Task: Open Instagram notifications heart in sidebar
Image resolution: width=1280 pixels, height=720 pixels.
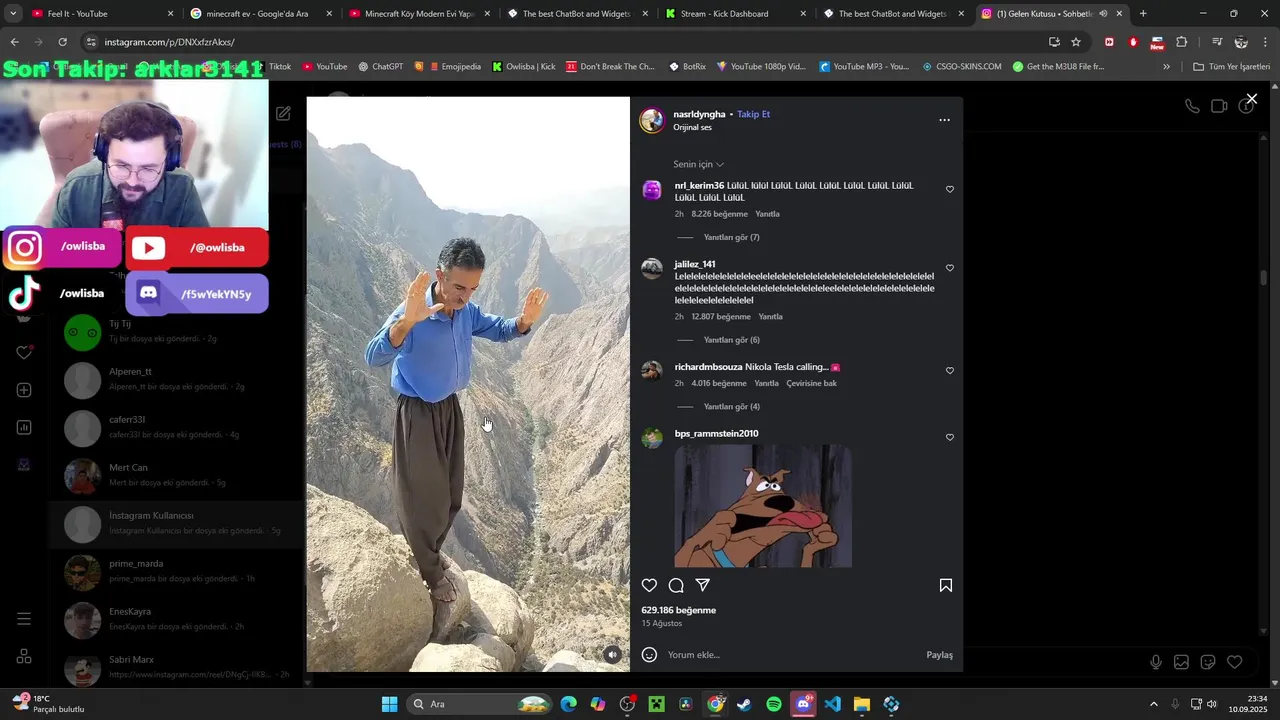Action: pyautogui.click(x=24, y=353)
